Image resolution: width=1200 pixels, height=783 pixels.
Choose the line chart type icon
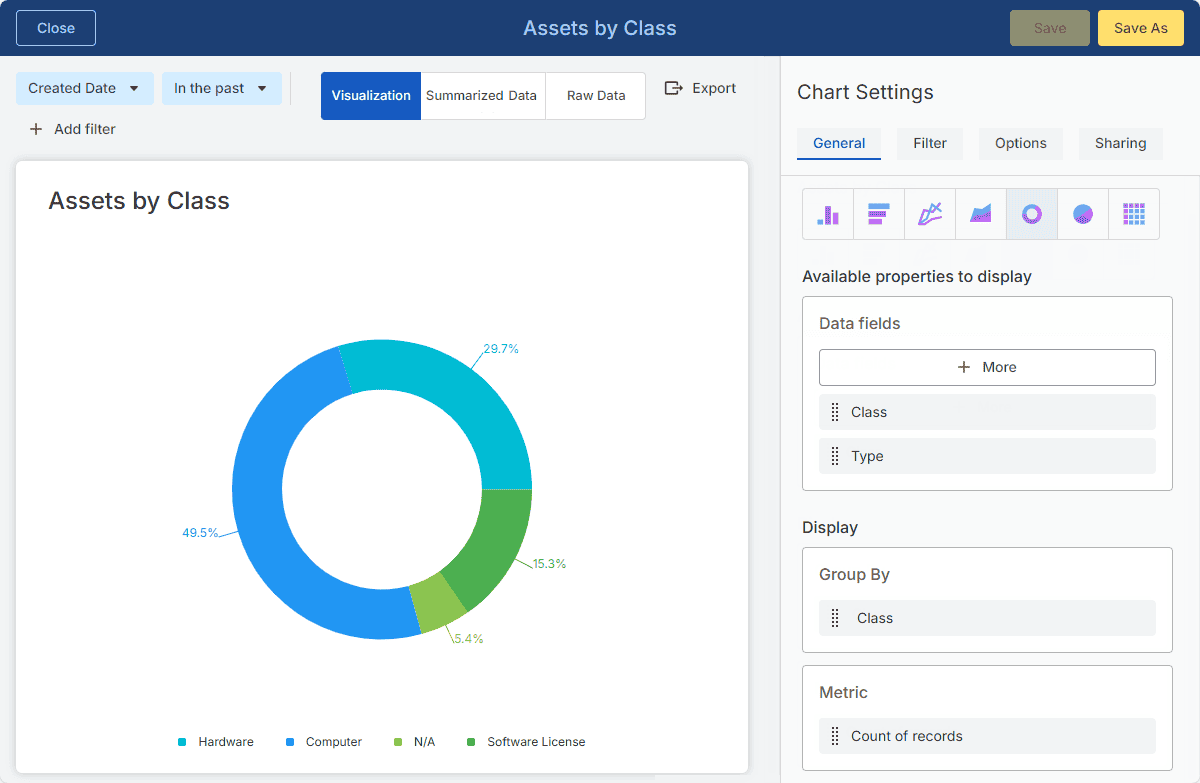coord(930,214)
